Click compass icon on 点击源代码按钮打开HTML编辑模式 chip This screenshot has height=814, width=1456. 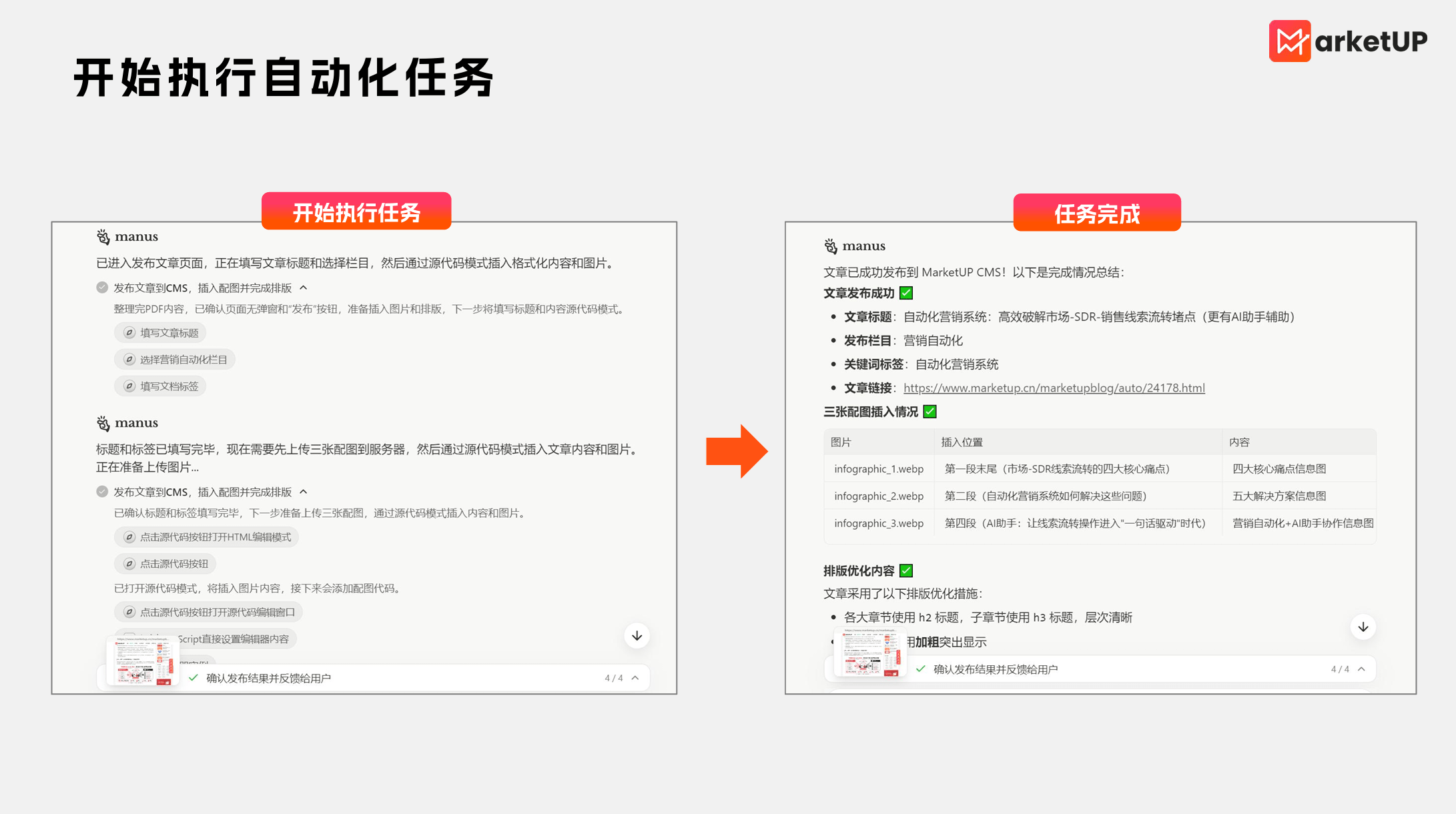click(129, 537)
